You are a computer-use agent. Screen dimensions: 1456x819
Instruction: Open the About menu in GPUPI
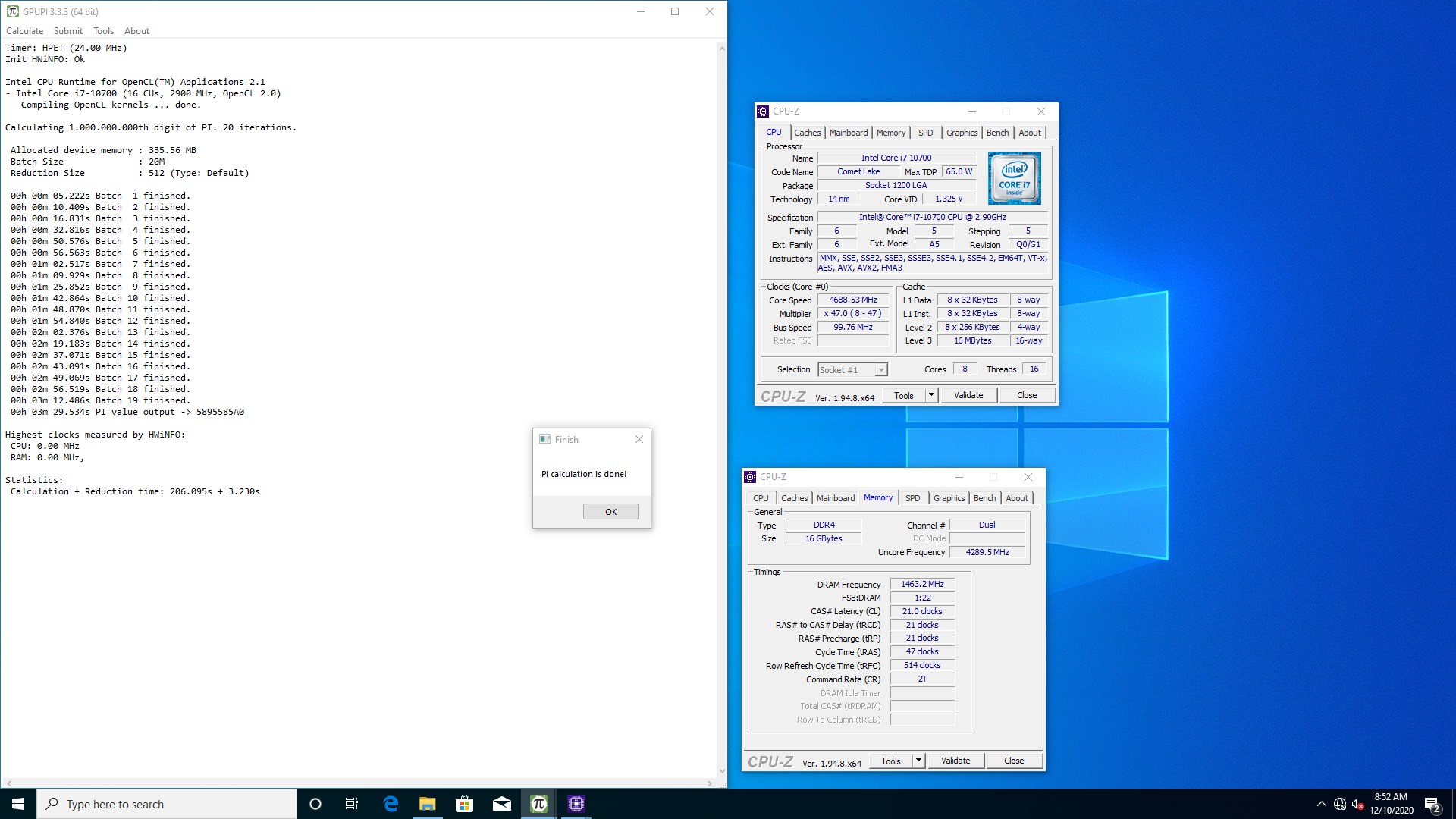click(x=136, y=31)
